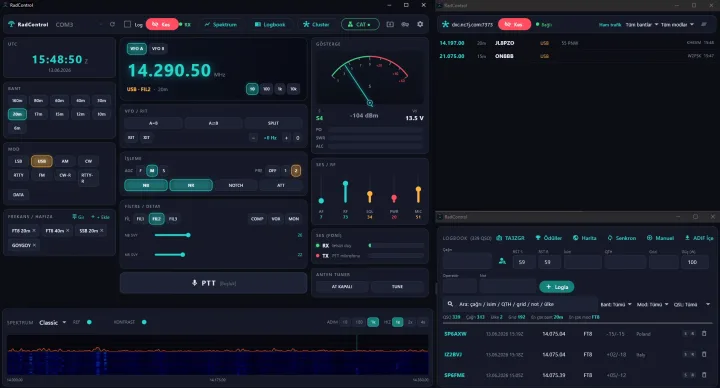Viewport: 720px width, 388px height.
Task: Click the CAT status pill
Action: [x=360, y=24]
